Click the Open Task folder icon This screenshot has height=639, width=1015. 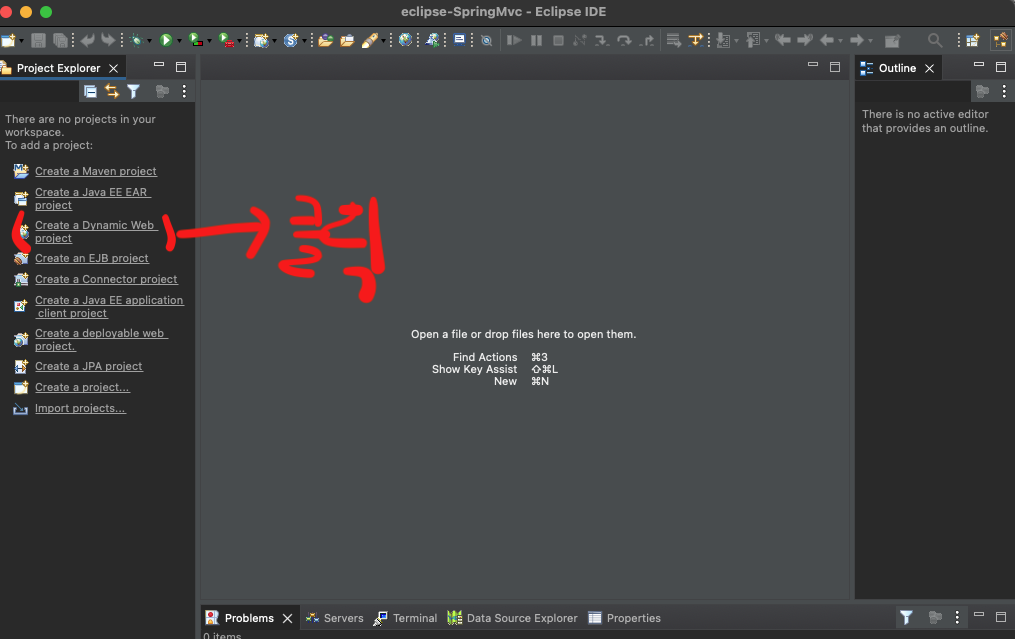348,41
